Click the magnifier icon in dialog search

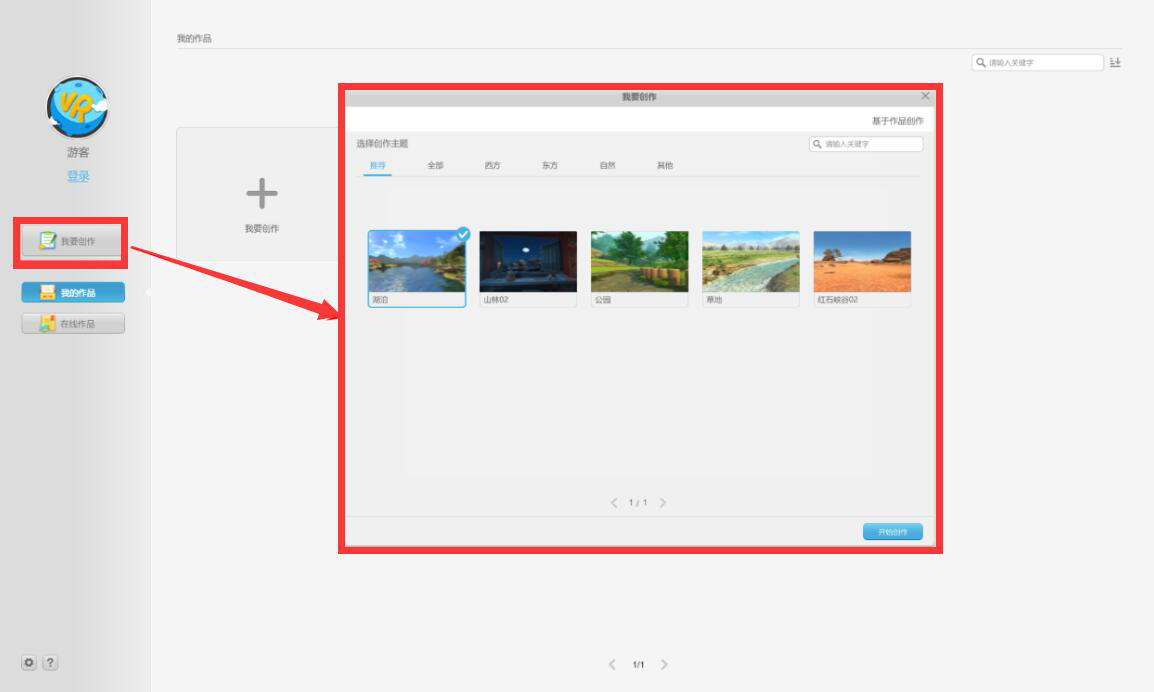(x=817, y=144)
